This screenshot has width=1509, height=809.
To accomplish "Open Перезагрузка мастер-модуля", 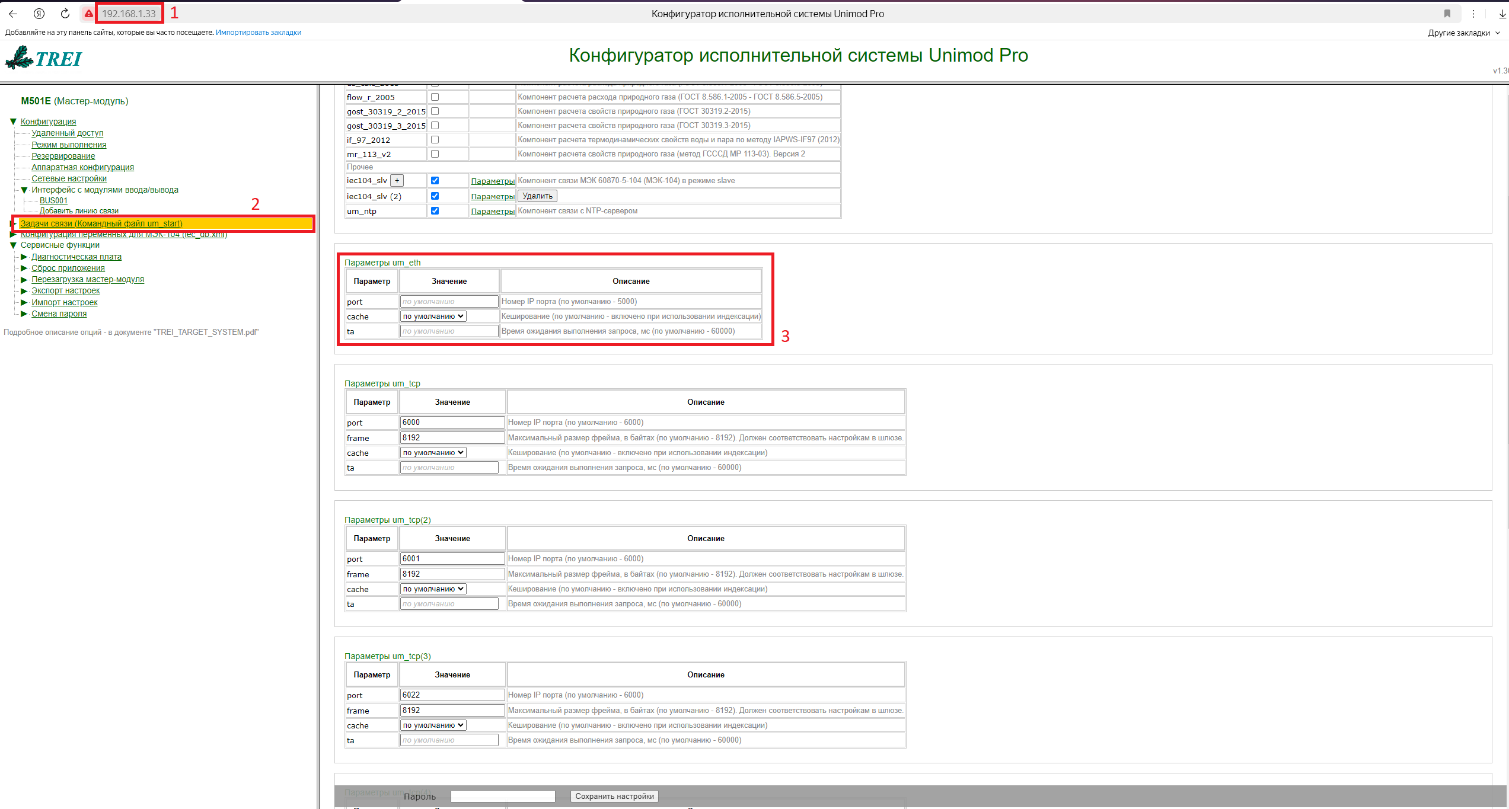I will [x=88, y=279].
